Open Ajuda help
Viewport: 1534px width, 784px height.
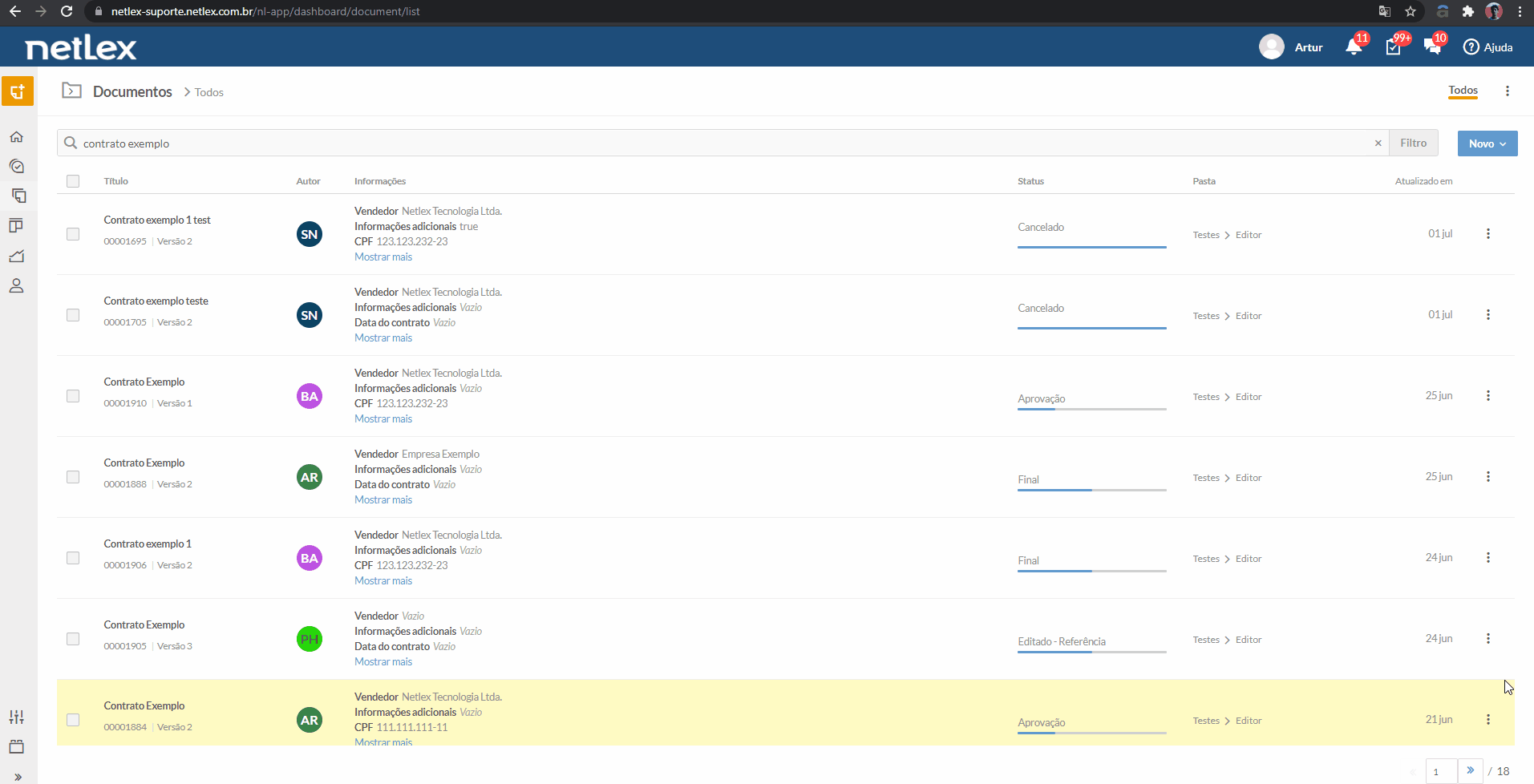pyautogui.click(x=1488, y=47)
